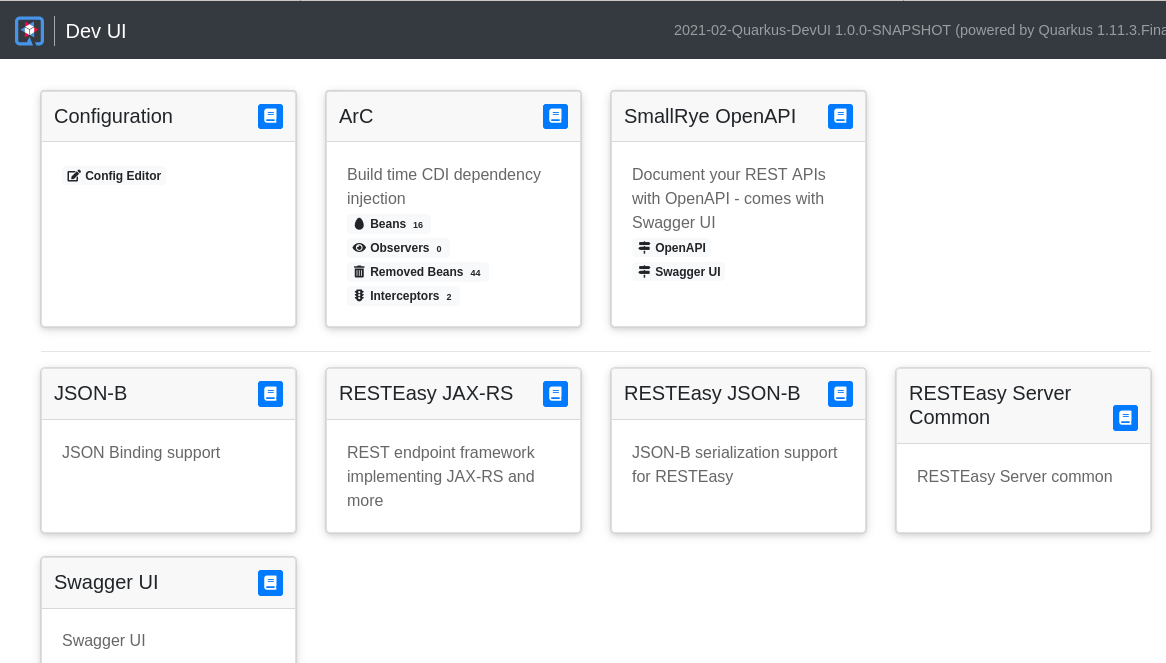Click the OpenAPI signpost icon
1166x663 pixels.
(644, 248)
